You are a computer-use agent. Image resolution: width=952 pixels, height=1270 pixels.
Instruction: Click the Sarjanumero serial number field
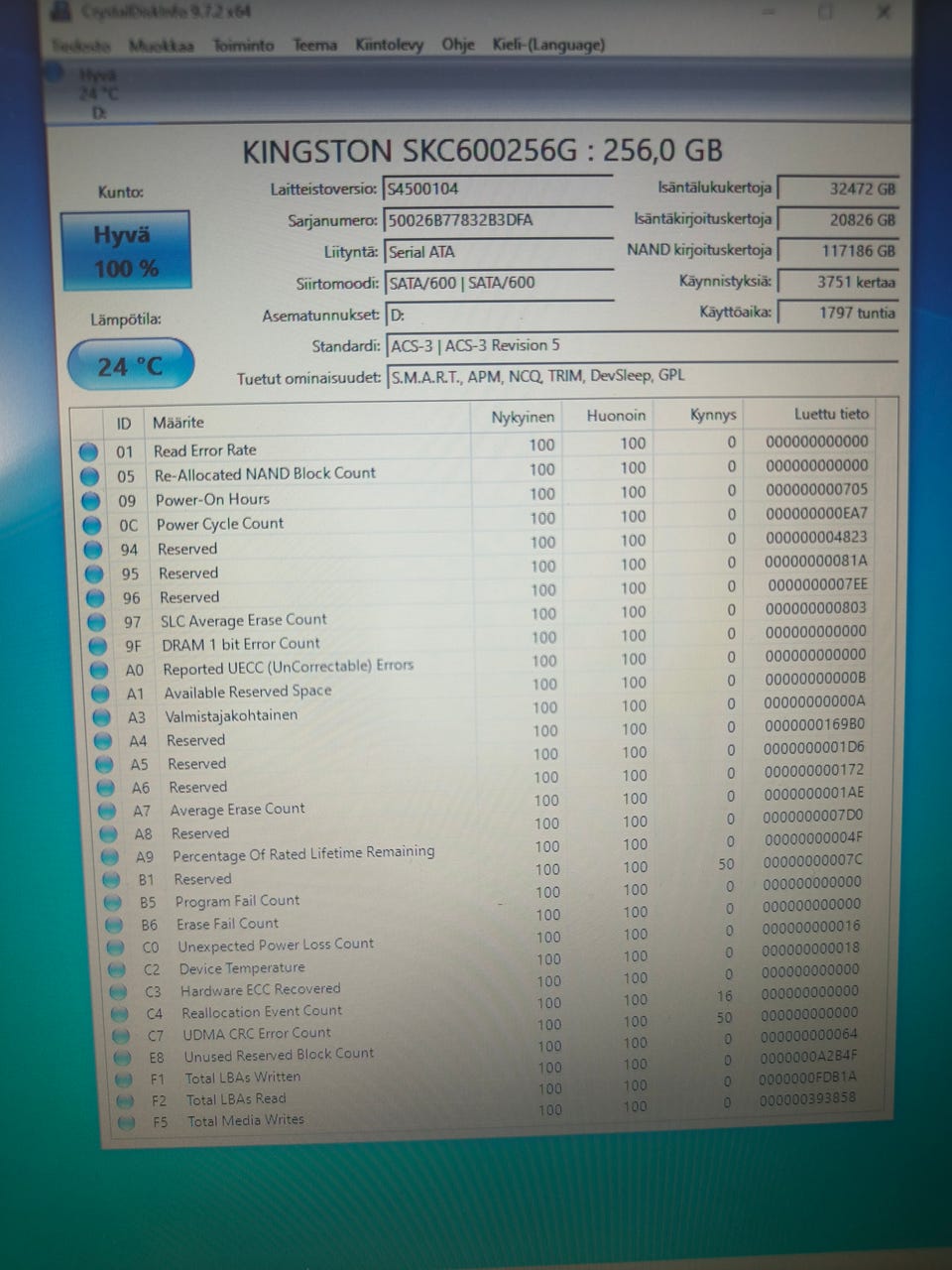498,220
